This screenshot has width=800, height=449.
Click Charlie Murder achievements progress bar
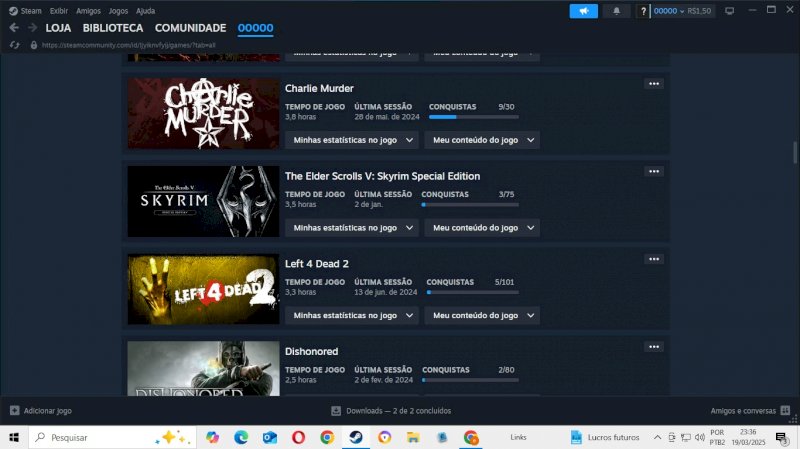coord(473,117)
